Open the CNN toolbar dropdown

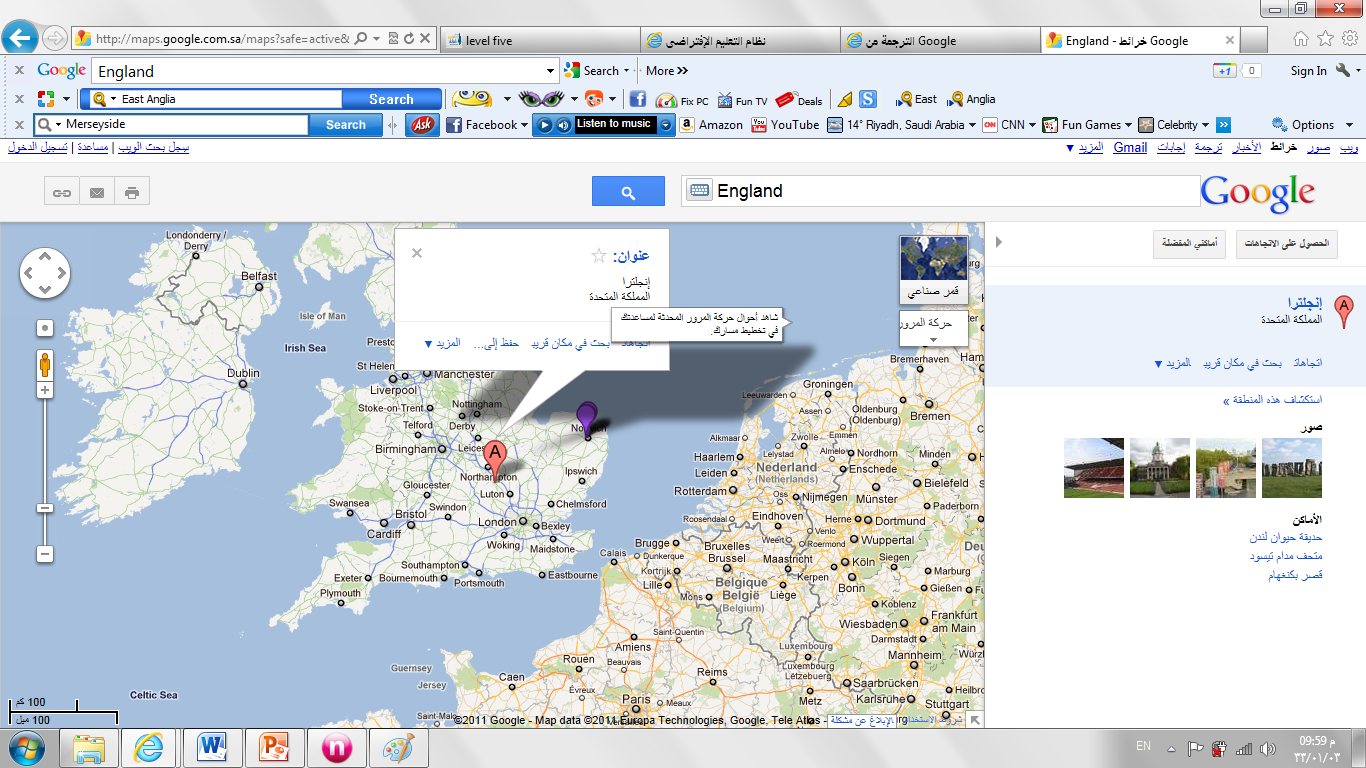1033,125
